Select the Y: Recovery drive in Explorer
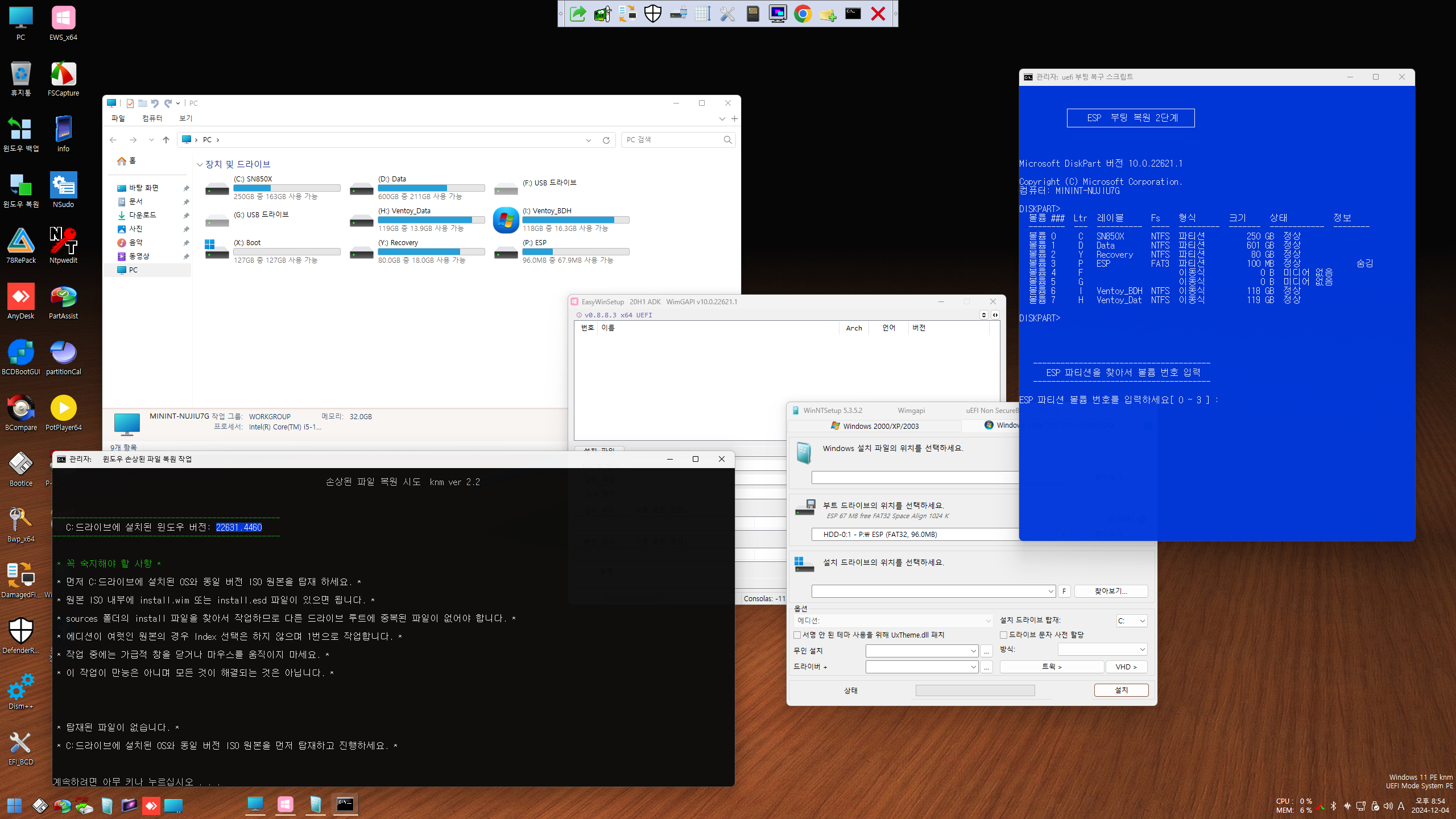 click(417, 251)
